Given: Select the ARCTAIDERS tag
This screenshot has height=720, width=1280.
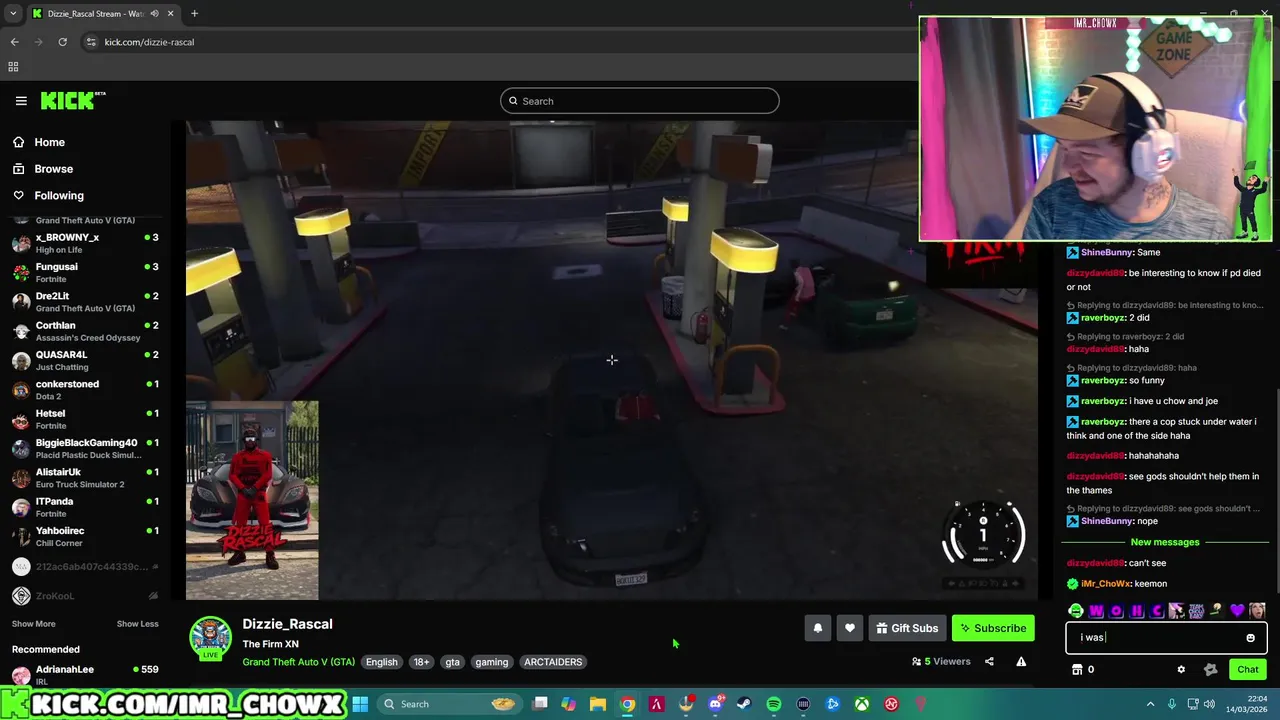Looking at the screenshot, I should coord(553,662).
